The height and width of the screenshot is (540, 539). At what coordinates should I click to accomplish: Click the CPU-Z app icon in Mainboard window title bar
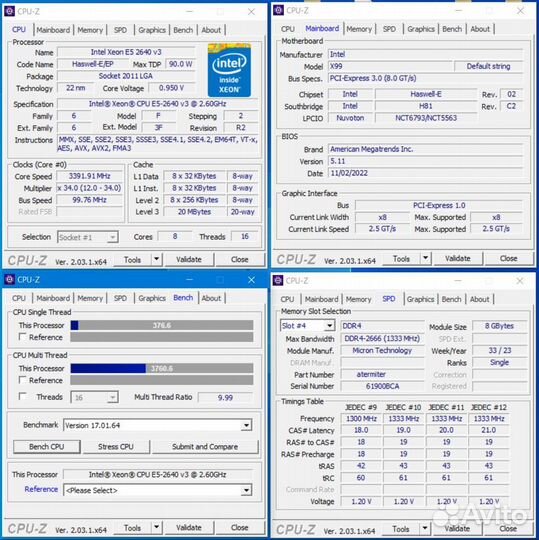[278, 10]
